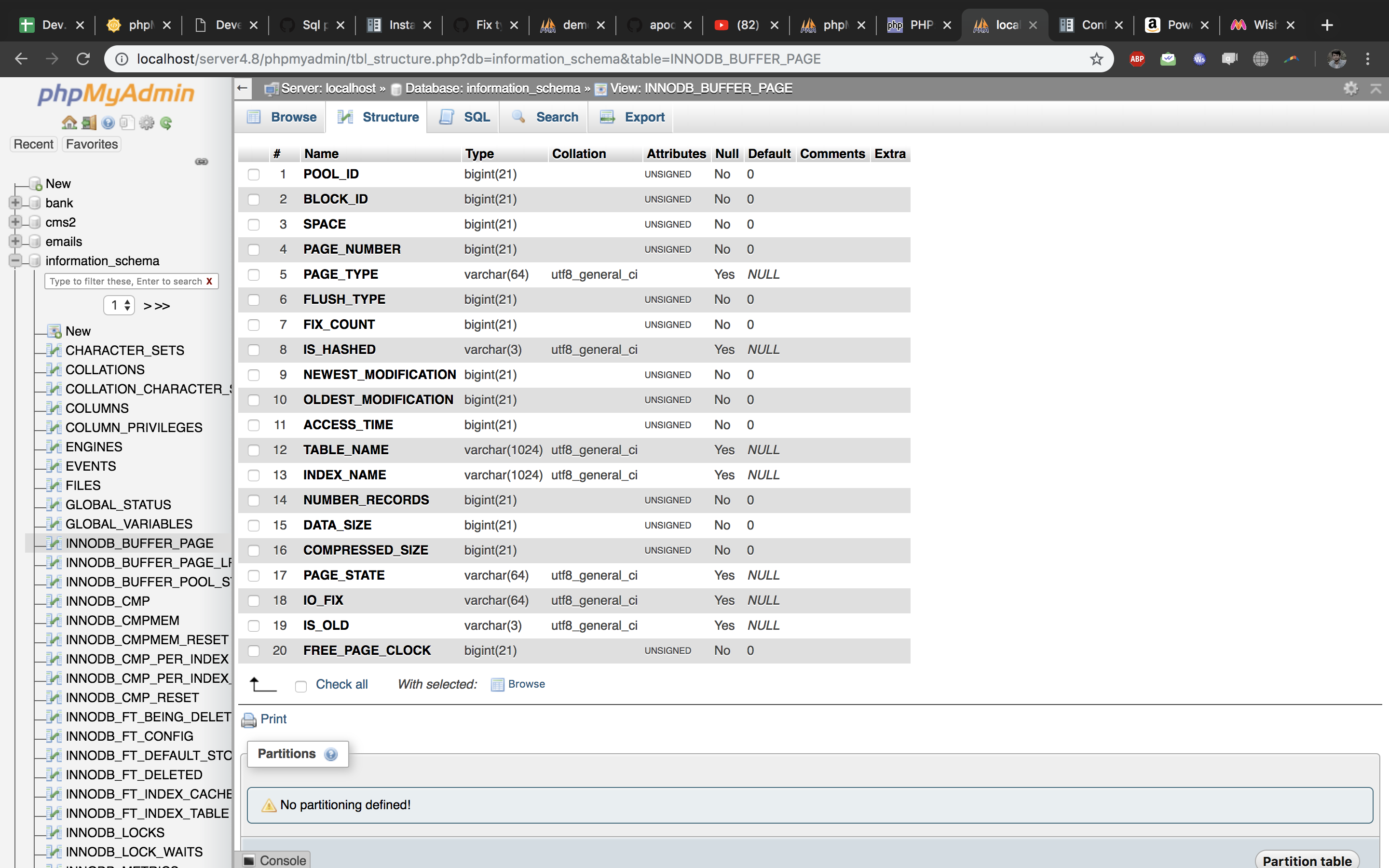
Task: Click the phpMyAdmin home icon
Action: (69, 122)
